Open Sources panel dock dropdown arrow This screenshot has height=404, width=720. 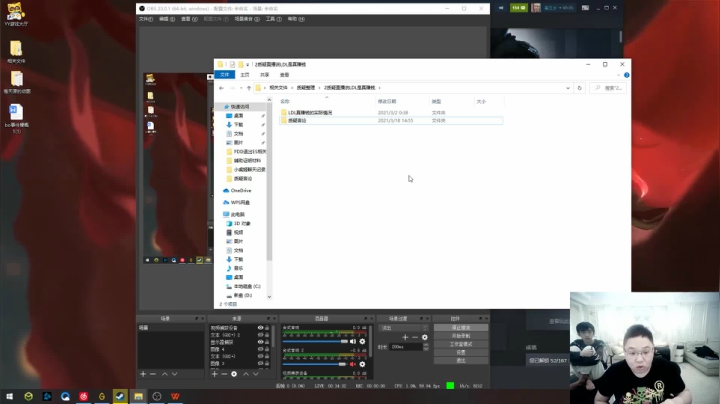click(269, 319)
